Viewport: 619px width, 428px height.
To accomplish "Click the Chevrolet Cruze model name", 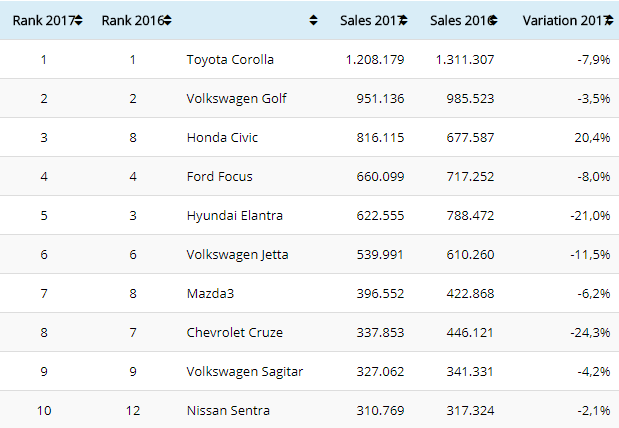I will [x=236, y=333].
